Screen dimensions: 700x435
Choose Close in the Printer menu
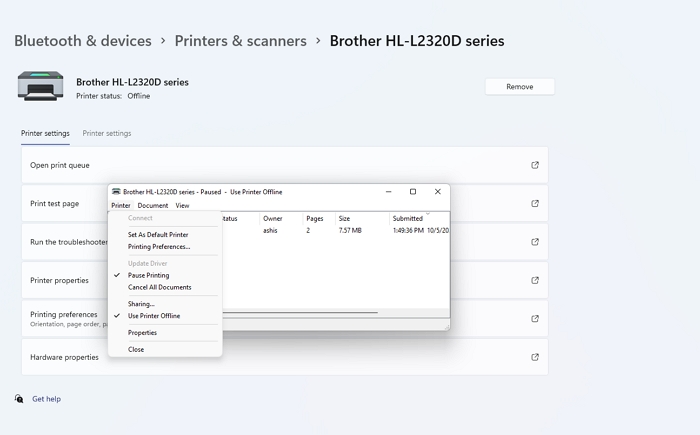pos(136,349)
